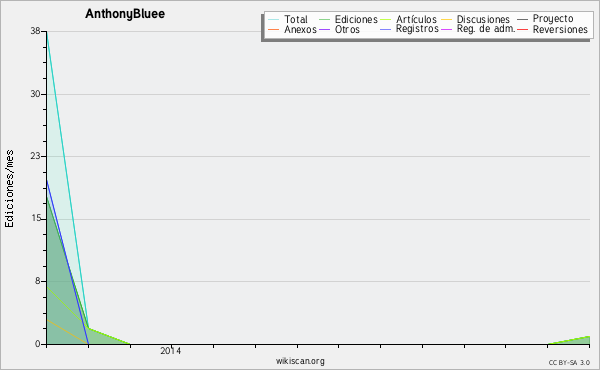Click the y-axis value 30

point(36,94)
